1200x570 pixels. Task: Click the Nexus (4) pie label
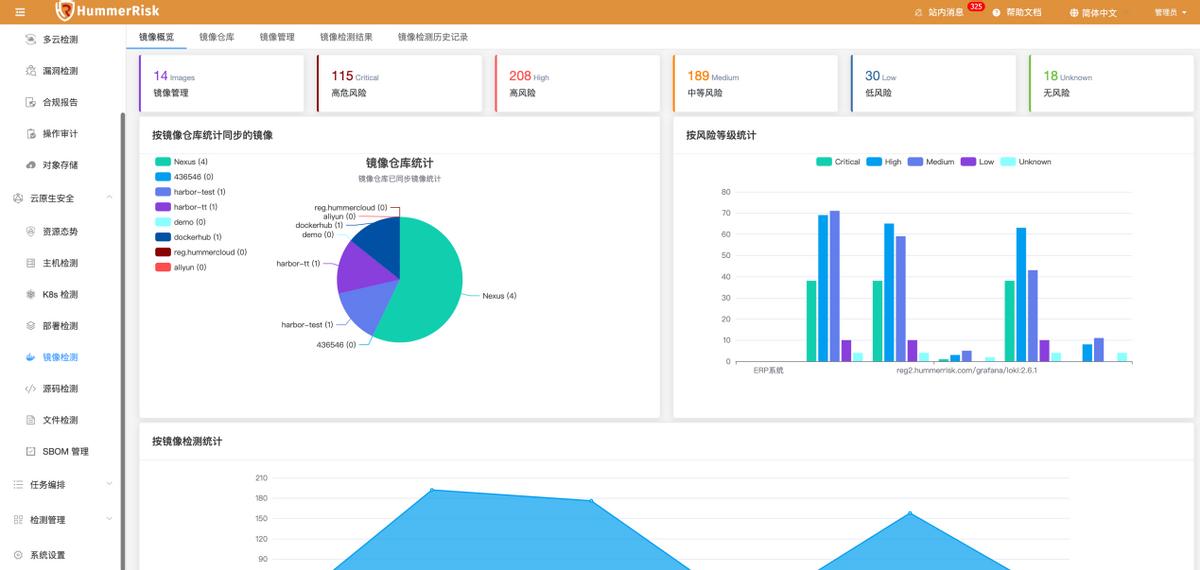[499, 296]
